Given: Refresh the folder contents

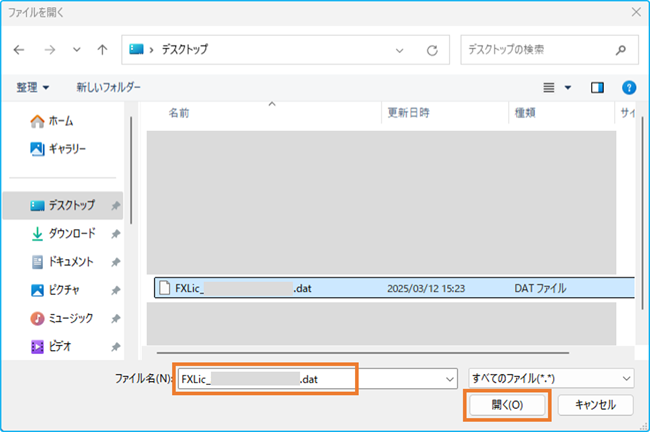Looking at the screenshot, I should (x=432, y=51).
